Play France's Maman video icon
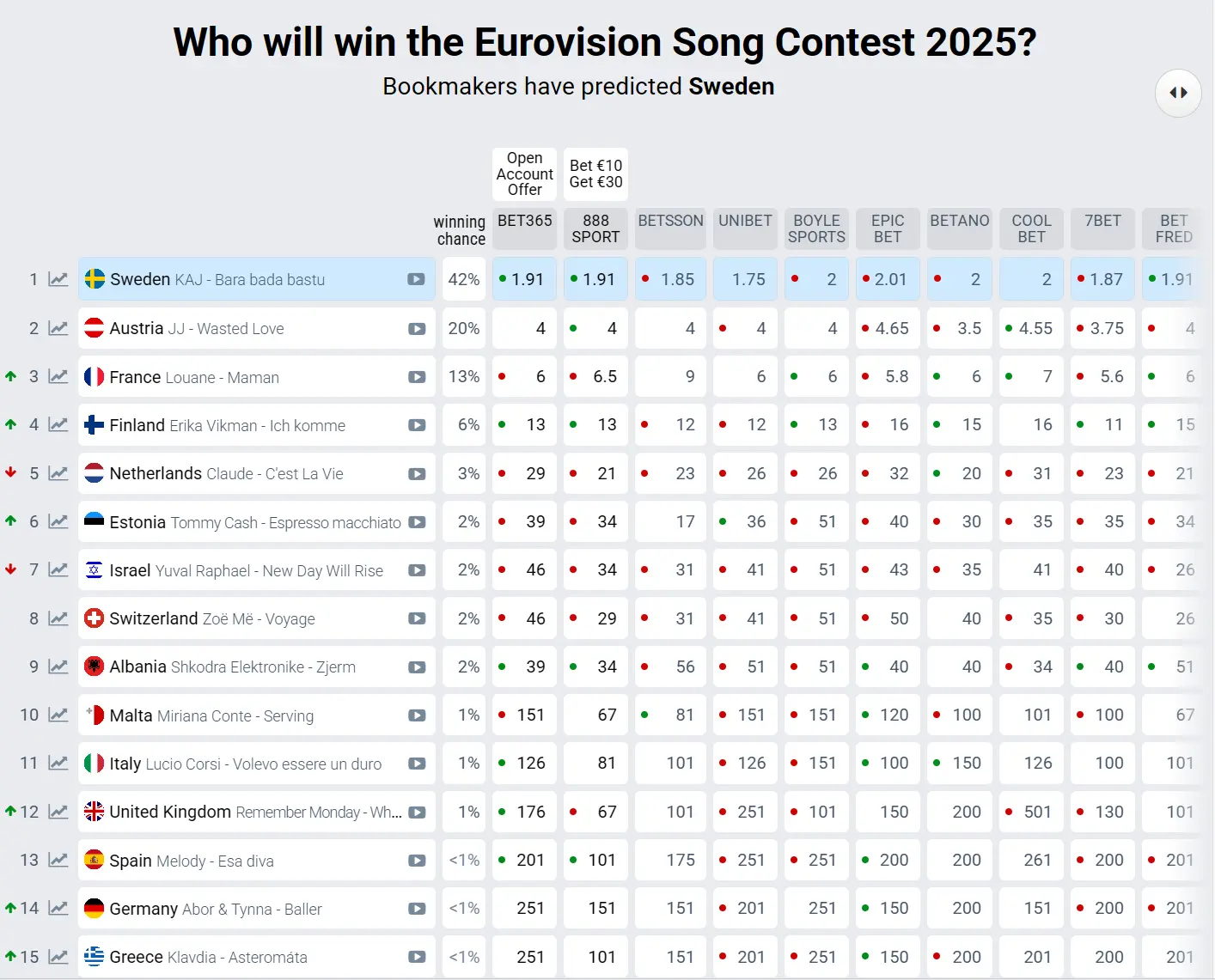The image size is (1215, 980). tap(417, 377)
